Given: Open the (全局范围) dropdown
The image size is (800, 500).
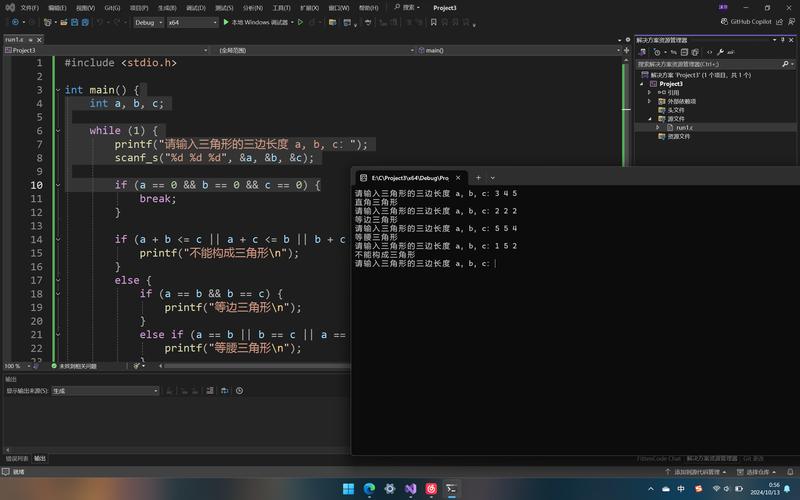Looking at the screenshot, I should click(315, 51).
